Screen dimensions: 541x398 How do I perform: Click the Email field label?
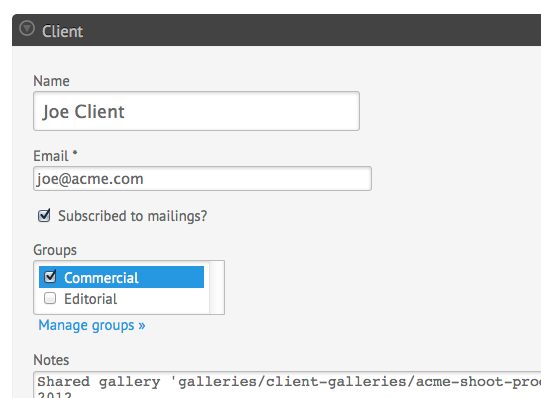(x=51, y=156)
